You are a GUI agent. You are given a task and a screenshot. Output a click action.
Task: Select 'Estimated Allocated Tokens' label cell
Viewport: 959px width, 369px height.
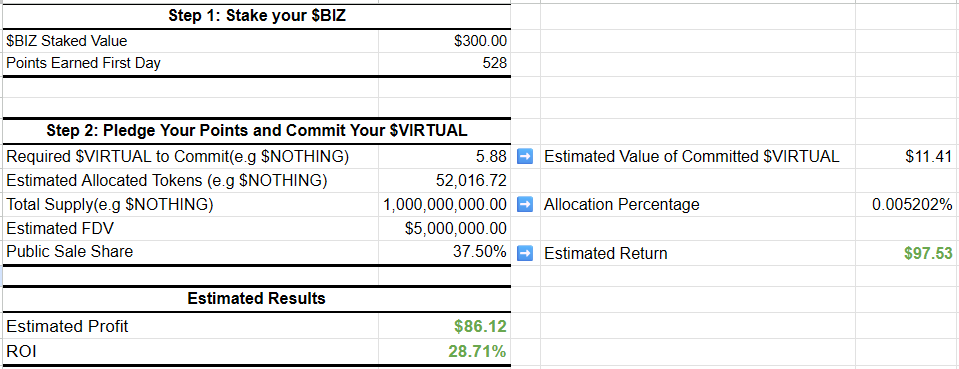coord(190,181)
